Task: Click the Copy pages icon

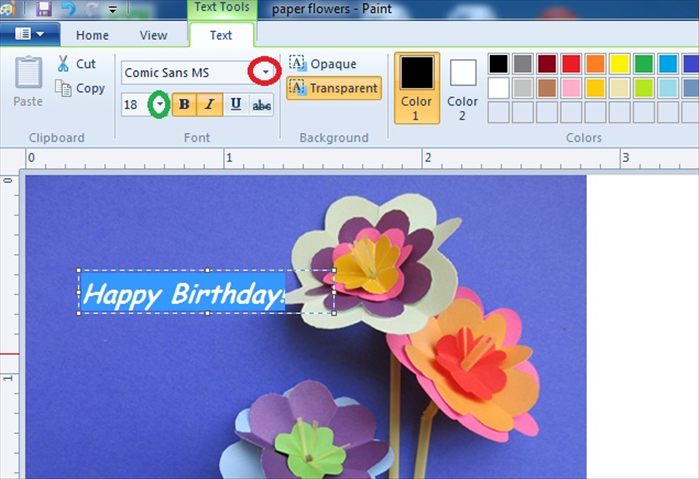Action: (63, 88)
